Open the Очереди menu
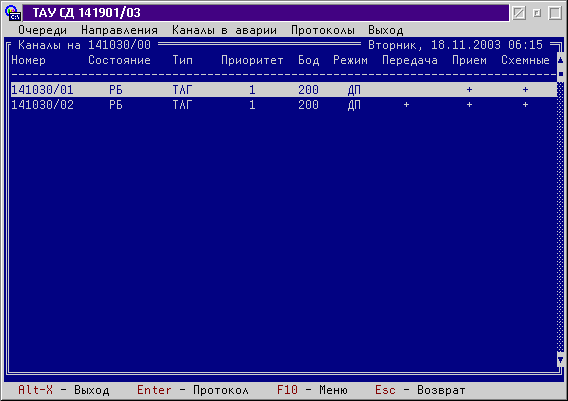The image size is (568, 401). point(43,30)
